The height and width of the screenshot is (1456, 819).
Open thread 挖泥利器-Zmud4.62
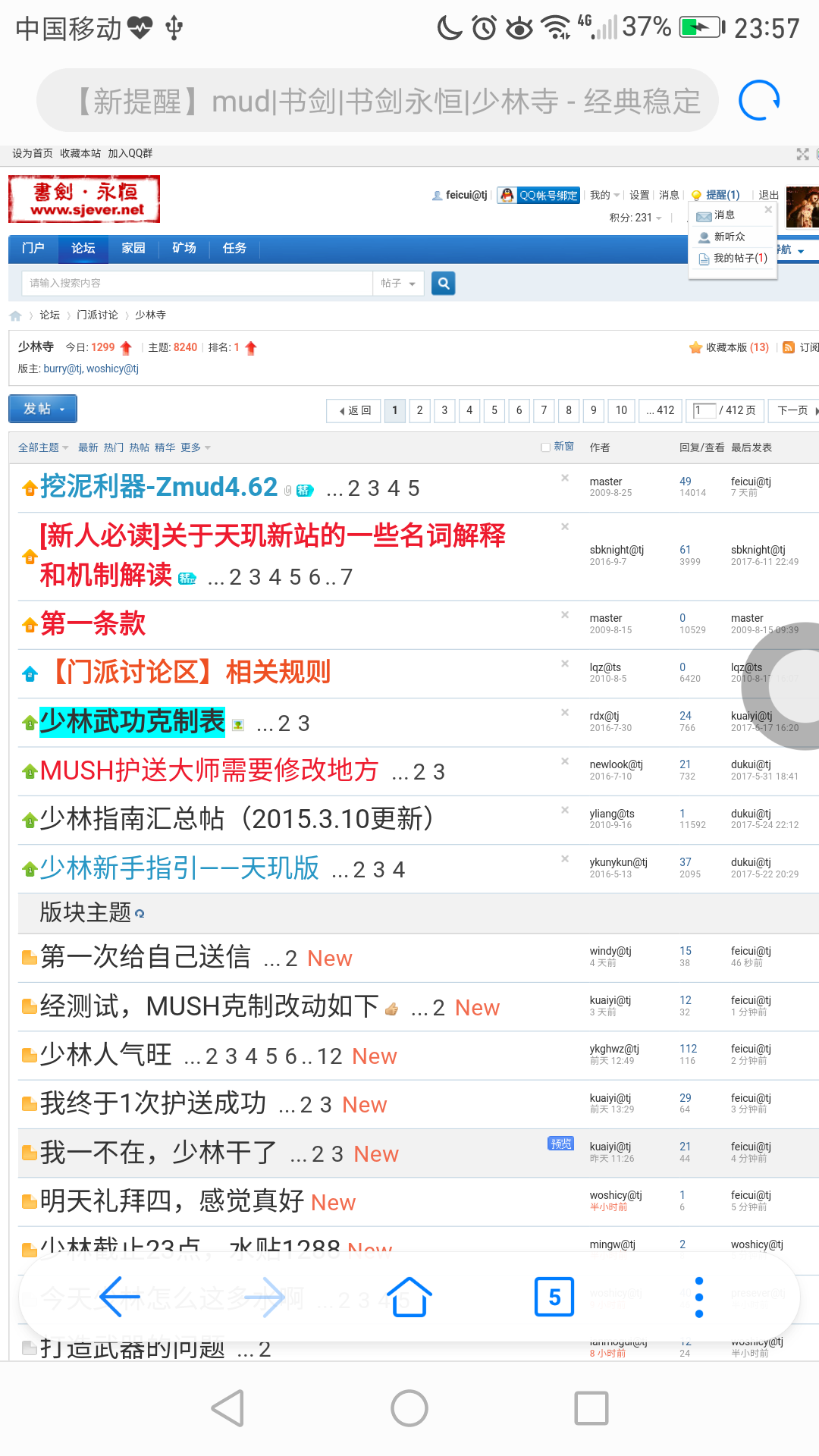point(159,487)
